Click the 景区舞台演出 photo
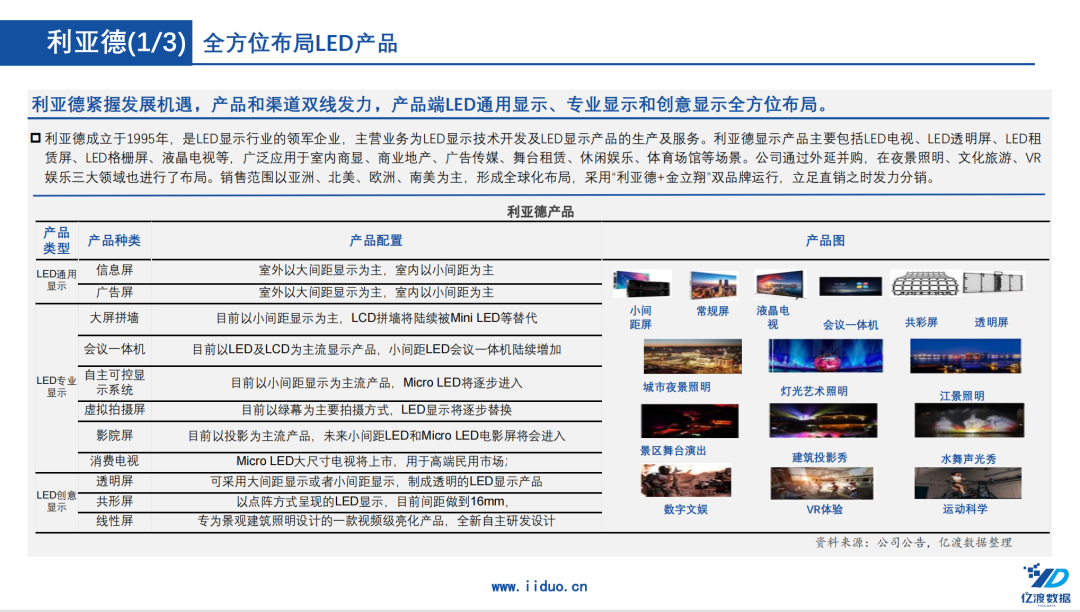Viewport: 1080px width, 612px height. click(689, 421)
